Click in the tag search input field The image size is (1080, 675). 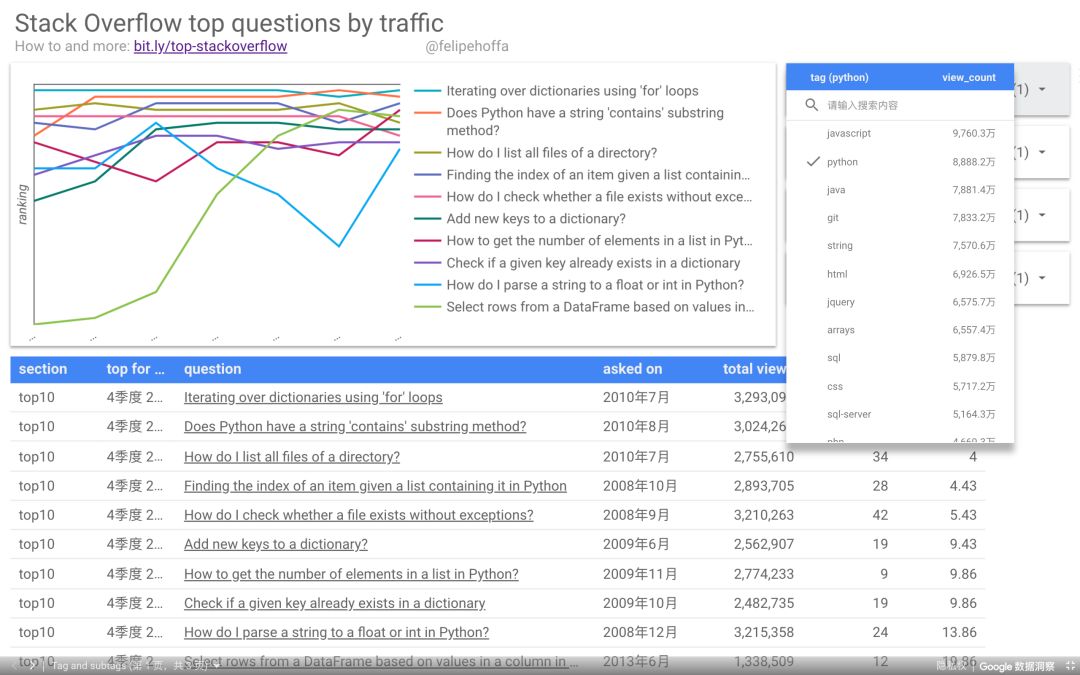909,105
